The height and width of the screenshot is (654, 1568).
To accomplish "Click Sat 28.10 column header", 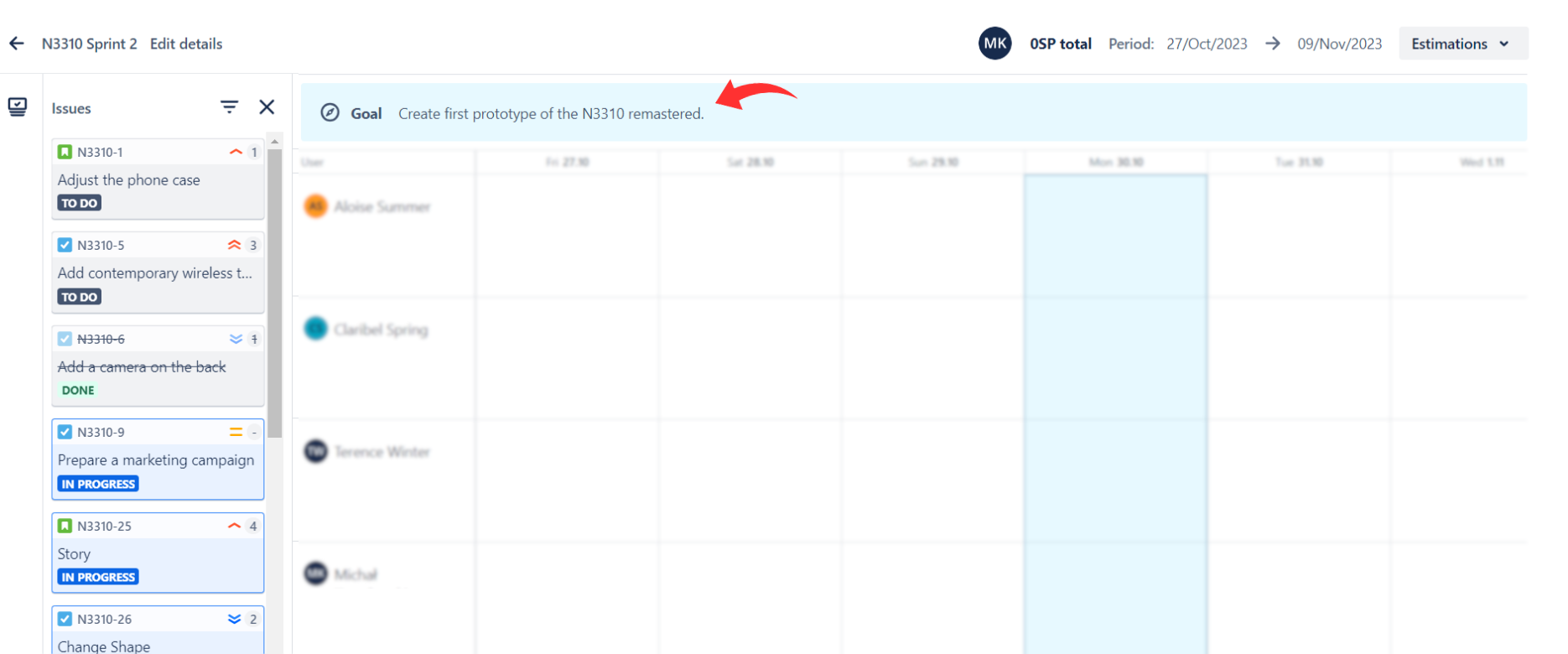I will (750, 162).
